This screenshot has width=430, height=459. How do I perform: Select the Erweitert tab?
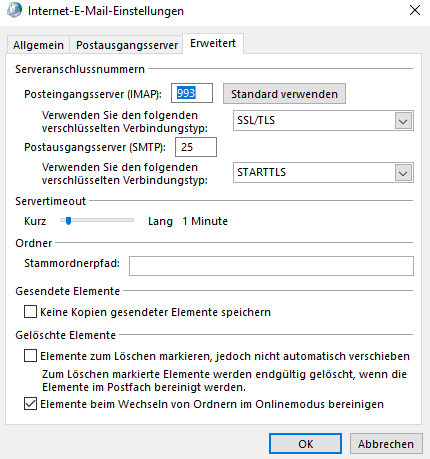click(x=213, y=43)
